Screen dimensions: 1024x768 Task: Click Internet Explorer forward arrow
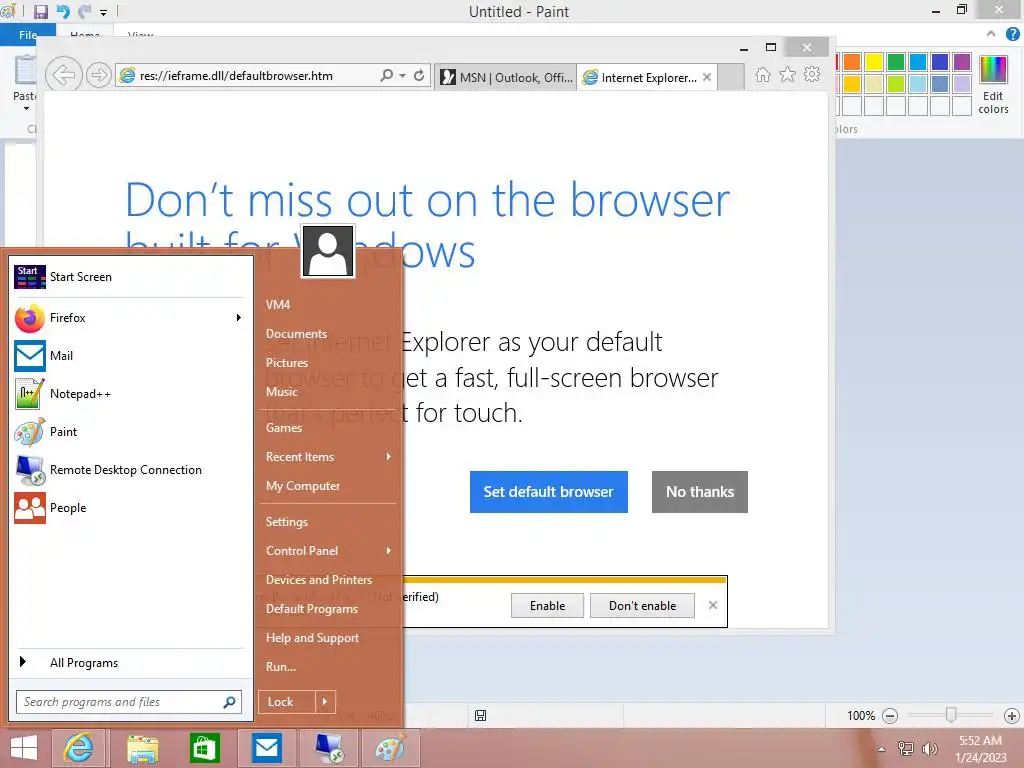99,75
